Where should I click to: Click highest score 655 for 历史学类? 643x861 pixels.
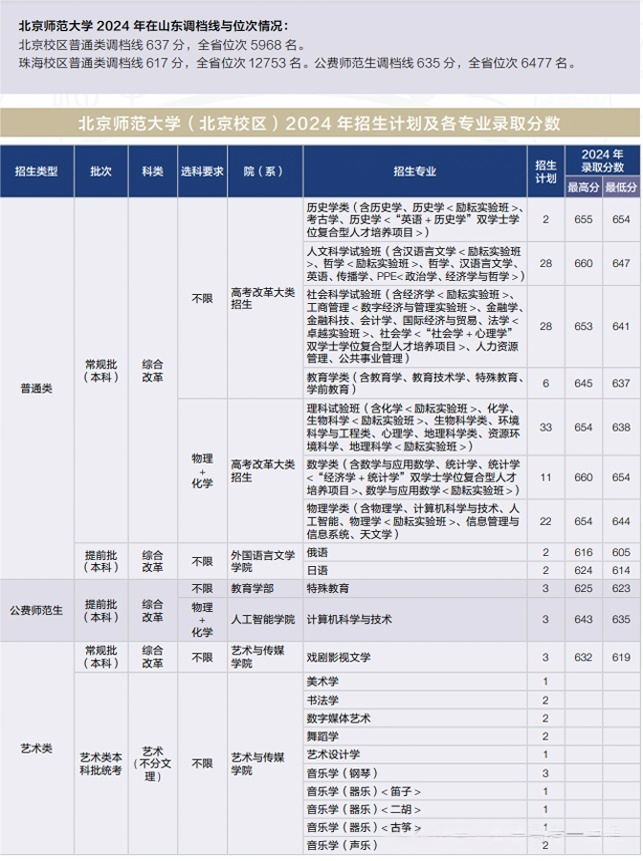583,220
